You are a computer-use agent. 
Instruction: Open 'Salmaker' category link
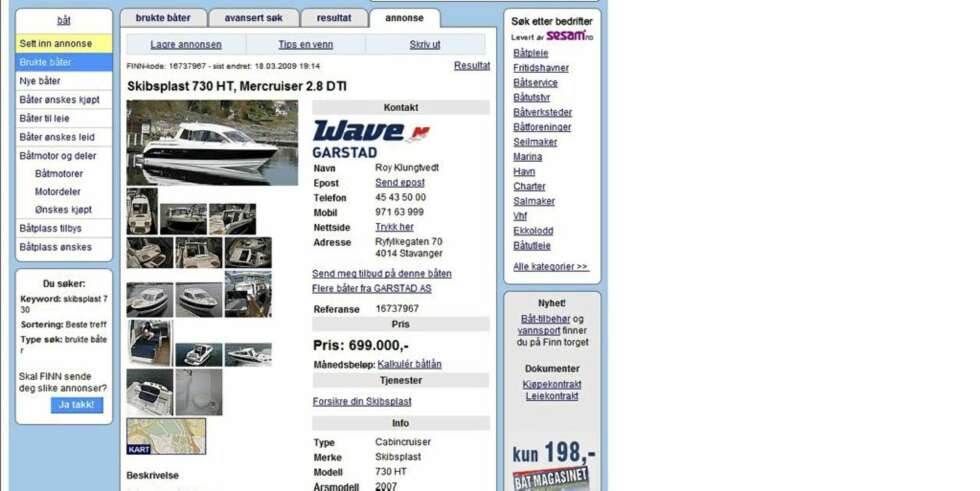534,201
